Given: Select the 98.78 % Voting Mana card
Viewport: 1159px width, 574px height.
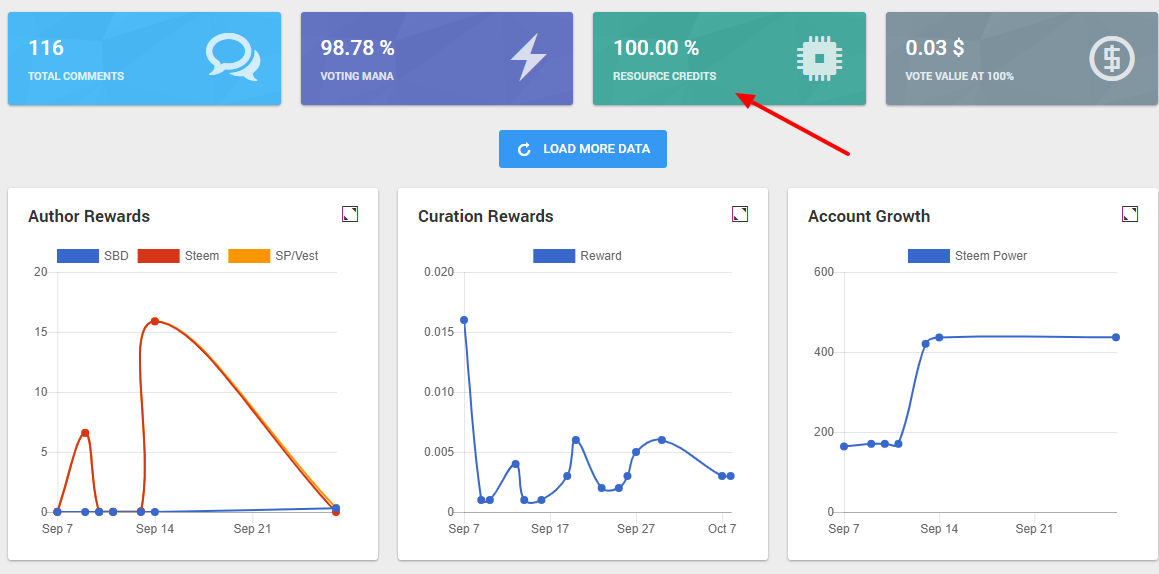Looking at the screenshot, I should coord(436,58).
